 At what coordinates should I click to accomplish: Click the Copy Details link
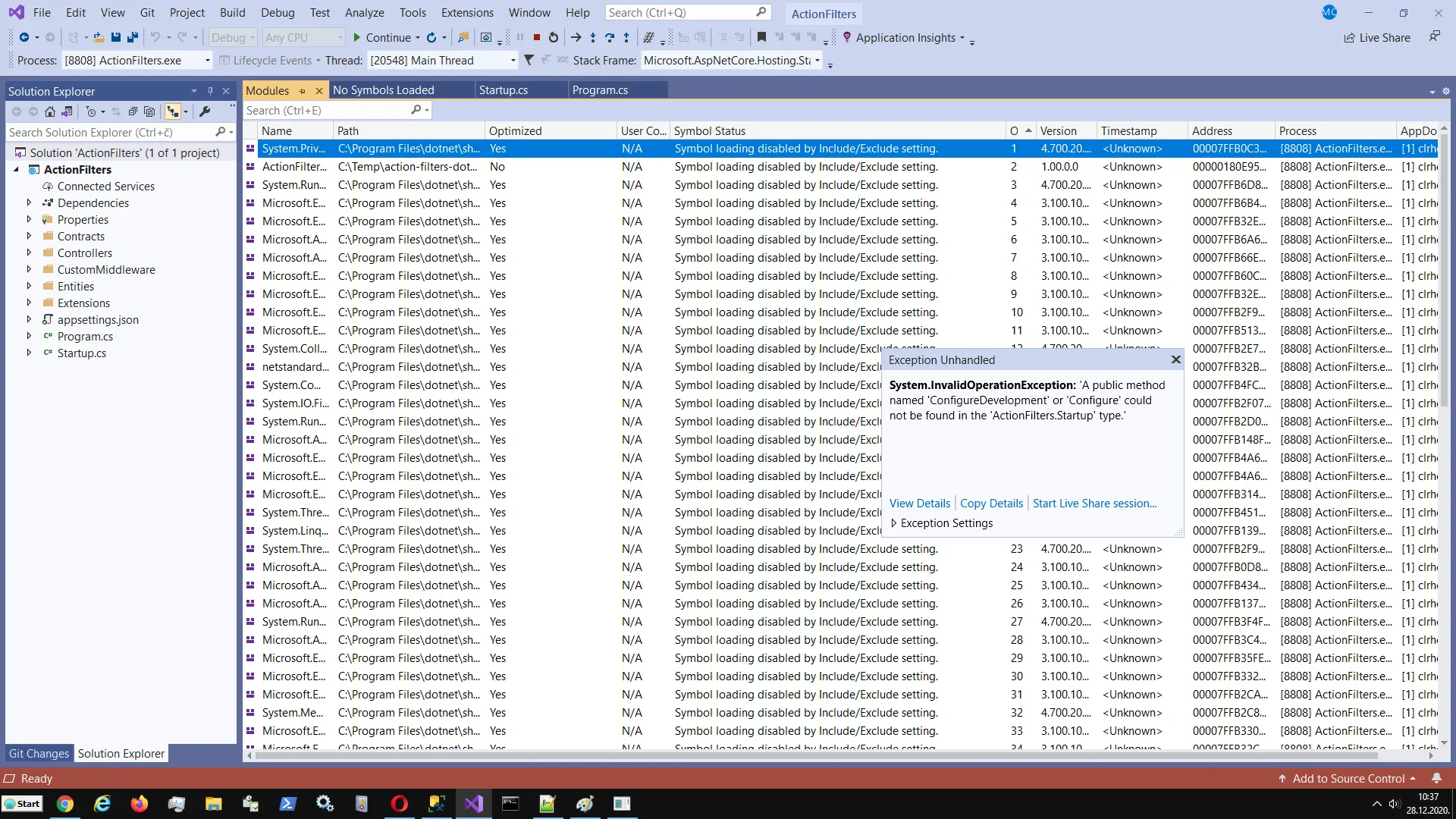click(x=991, y=504)
